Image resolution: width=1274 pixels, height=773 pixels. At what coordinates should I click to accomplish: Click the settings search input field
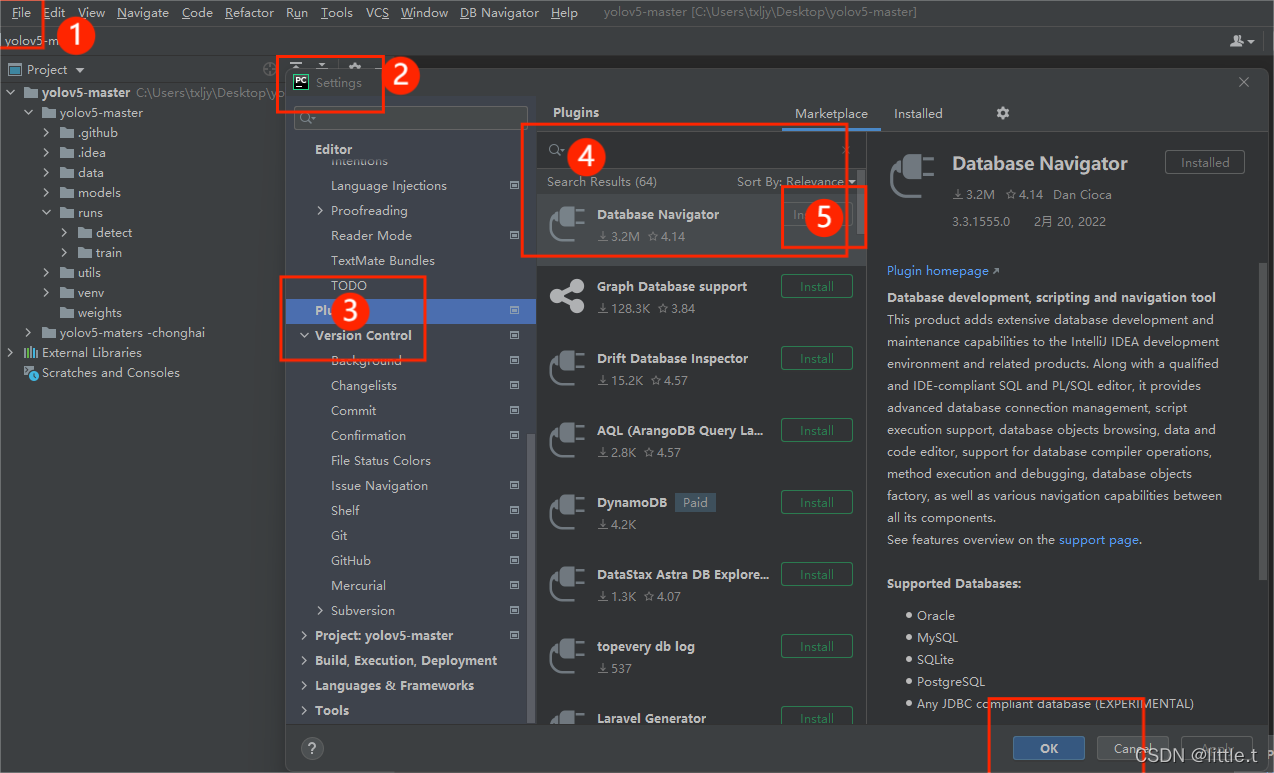pyautogui.click(x=411, y=119)
